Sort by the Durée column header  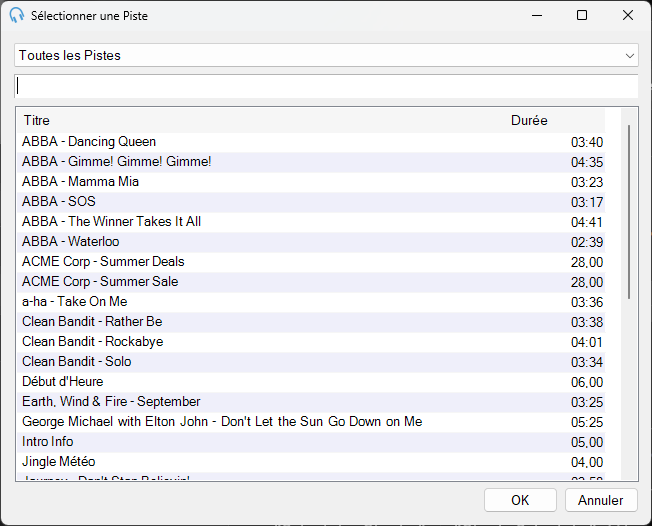(x=529, y=120)
